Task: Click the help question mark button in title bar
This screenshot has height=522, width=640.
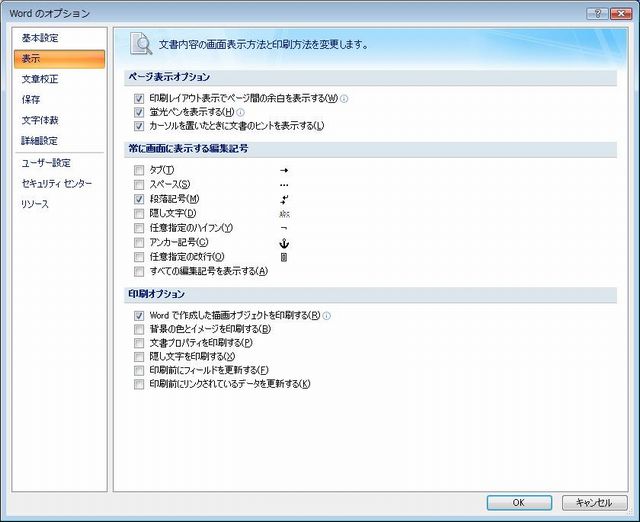Action: [597, 13]
